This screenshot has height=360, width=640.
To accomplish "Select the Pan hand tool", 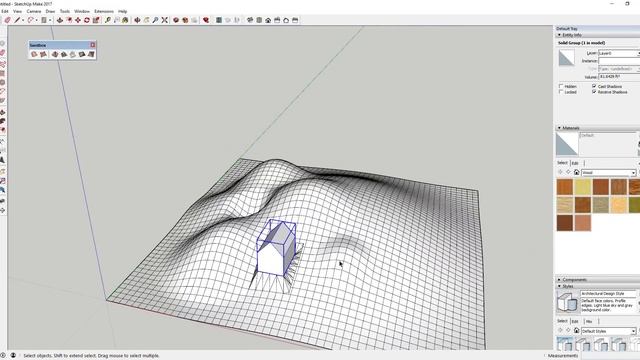I will 146,20.
